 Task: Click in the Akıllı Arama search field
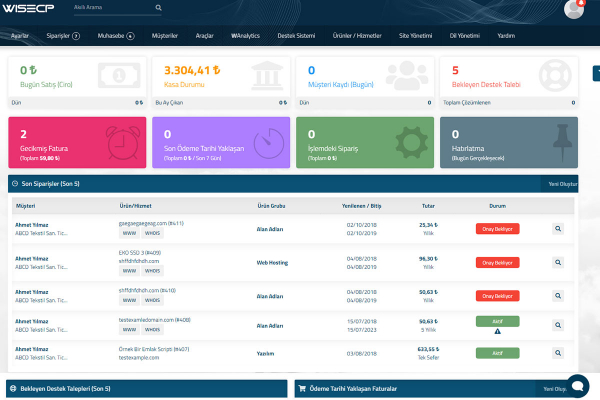coord(112,8)
